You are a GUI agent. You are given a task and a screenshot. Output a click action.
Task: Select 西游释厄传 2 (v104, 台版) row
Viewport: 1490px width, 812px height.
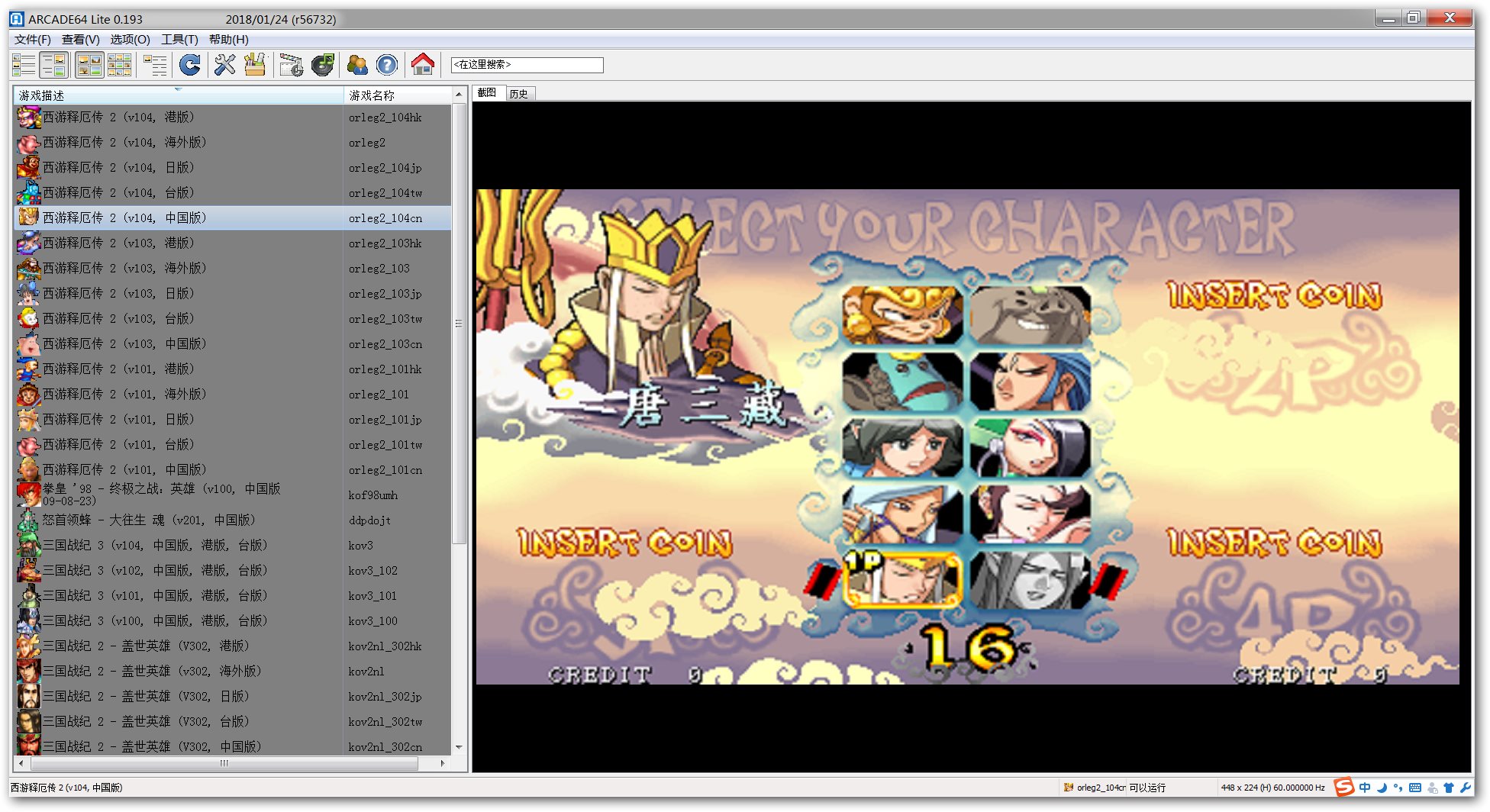[x=233, y=193]
